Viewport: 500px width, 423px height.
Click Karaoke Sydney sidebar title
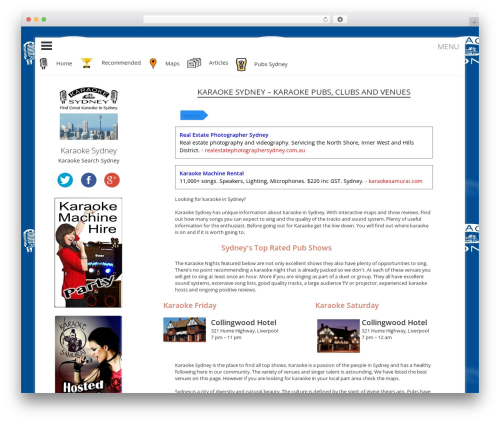point(89,151)
